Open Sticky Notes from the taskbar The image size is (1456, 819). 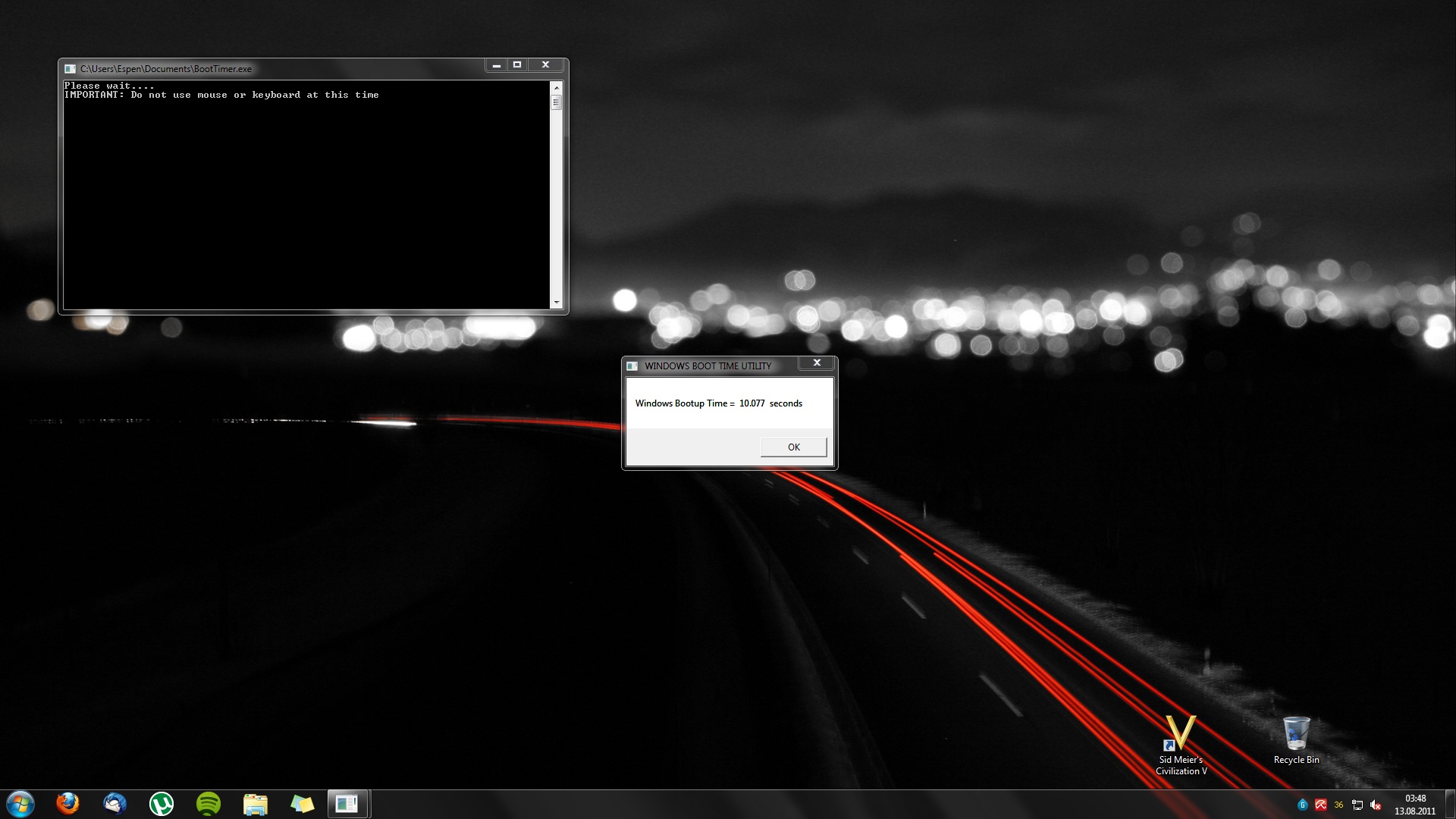coord(303,804)
